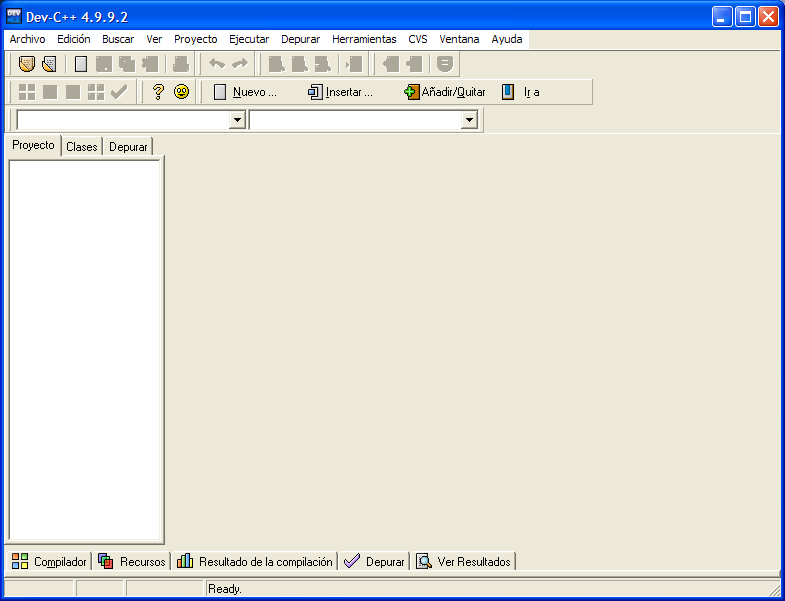This screenshot has width=785, height=601.
Task: Open the Compilador bottom tab
Action: [49, 561]
